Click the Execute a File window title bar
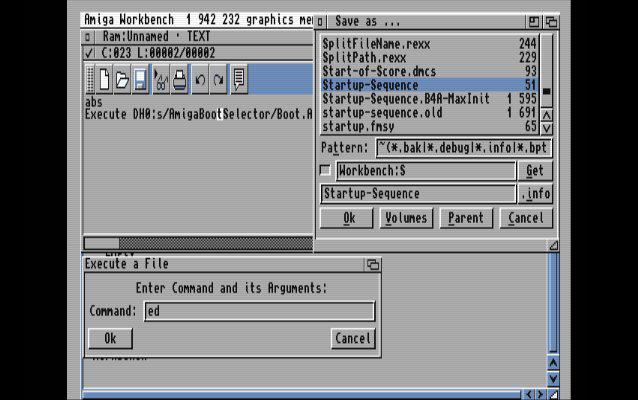 [x=224, y=264]
